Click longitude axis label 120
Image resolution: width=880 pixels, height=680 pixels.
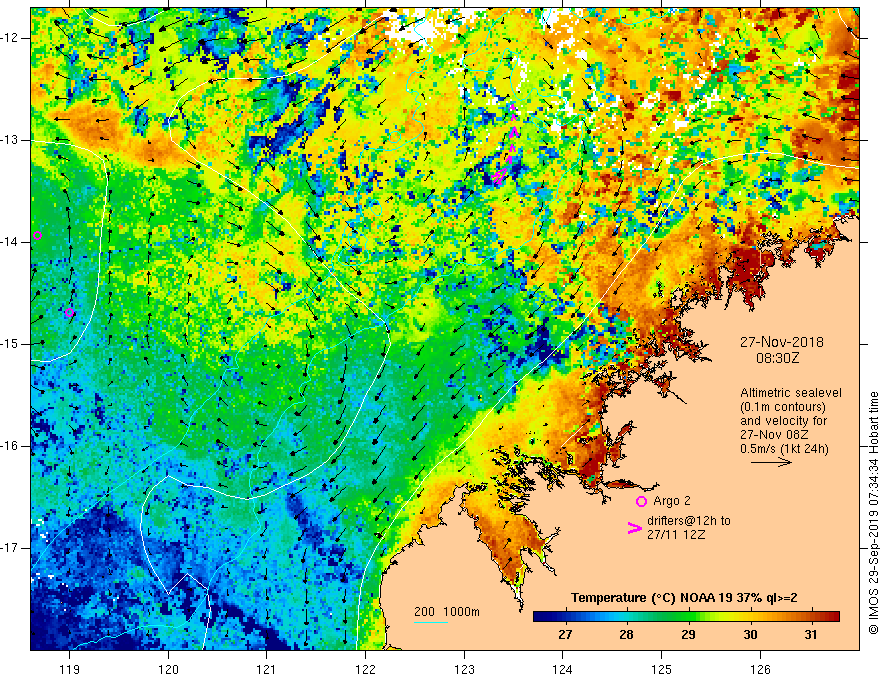(168, 669)
